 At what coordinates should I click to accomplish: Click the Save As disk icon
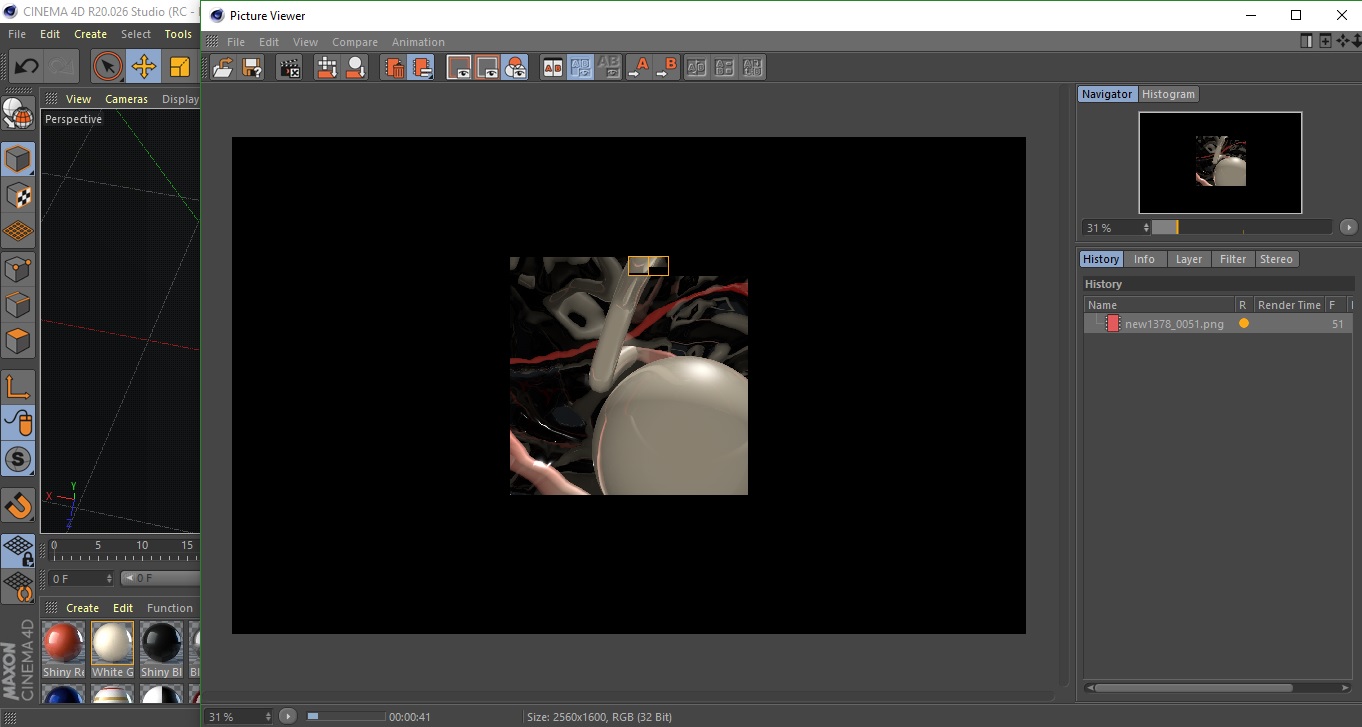(x=252, y=68)
